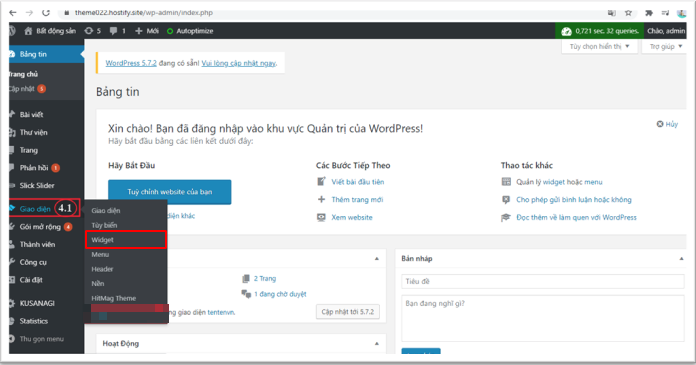696x365 pixels.
Task: Collapse At a Glance panel arrow
Action: tap(376, 258)
